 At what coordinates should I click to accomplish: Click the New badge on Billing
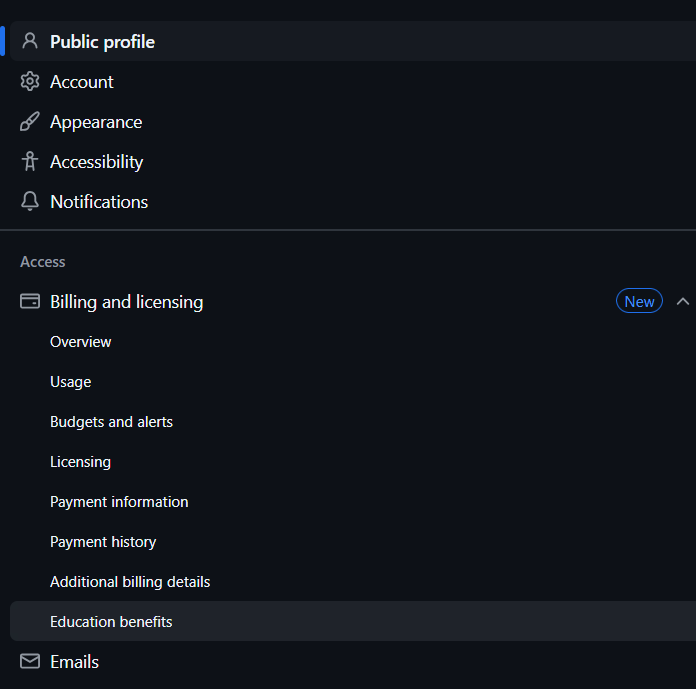coord(639,301)
